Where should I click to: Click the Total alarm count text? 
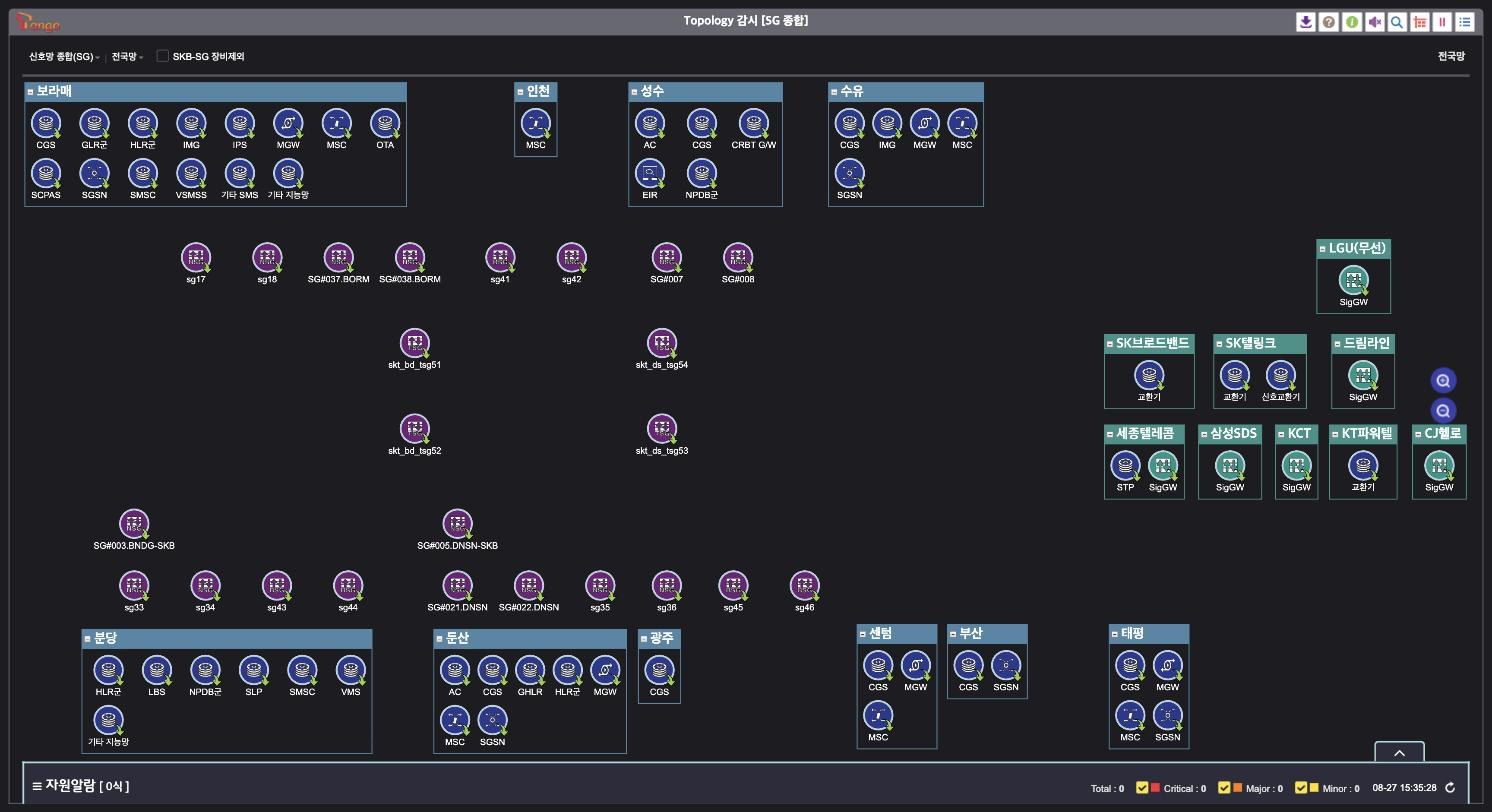pyautogui.click(x=1107, y=789)
